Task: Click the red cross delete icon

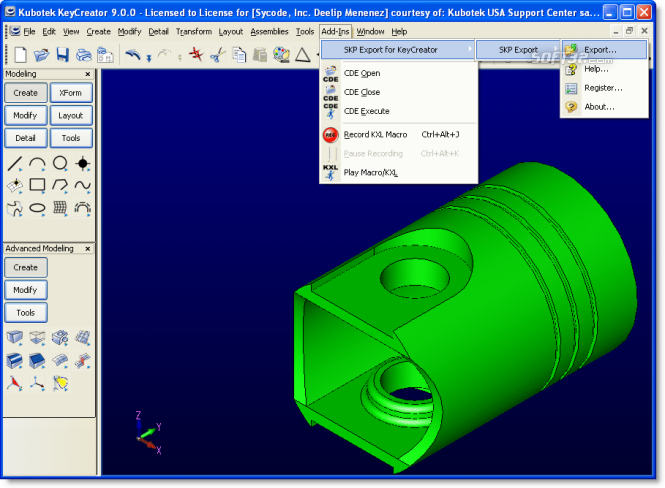Action: pyautogui.click(x=196, y=54)
